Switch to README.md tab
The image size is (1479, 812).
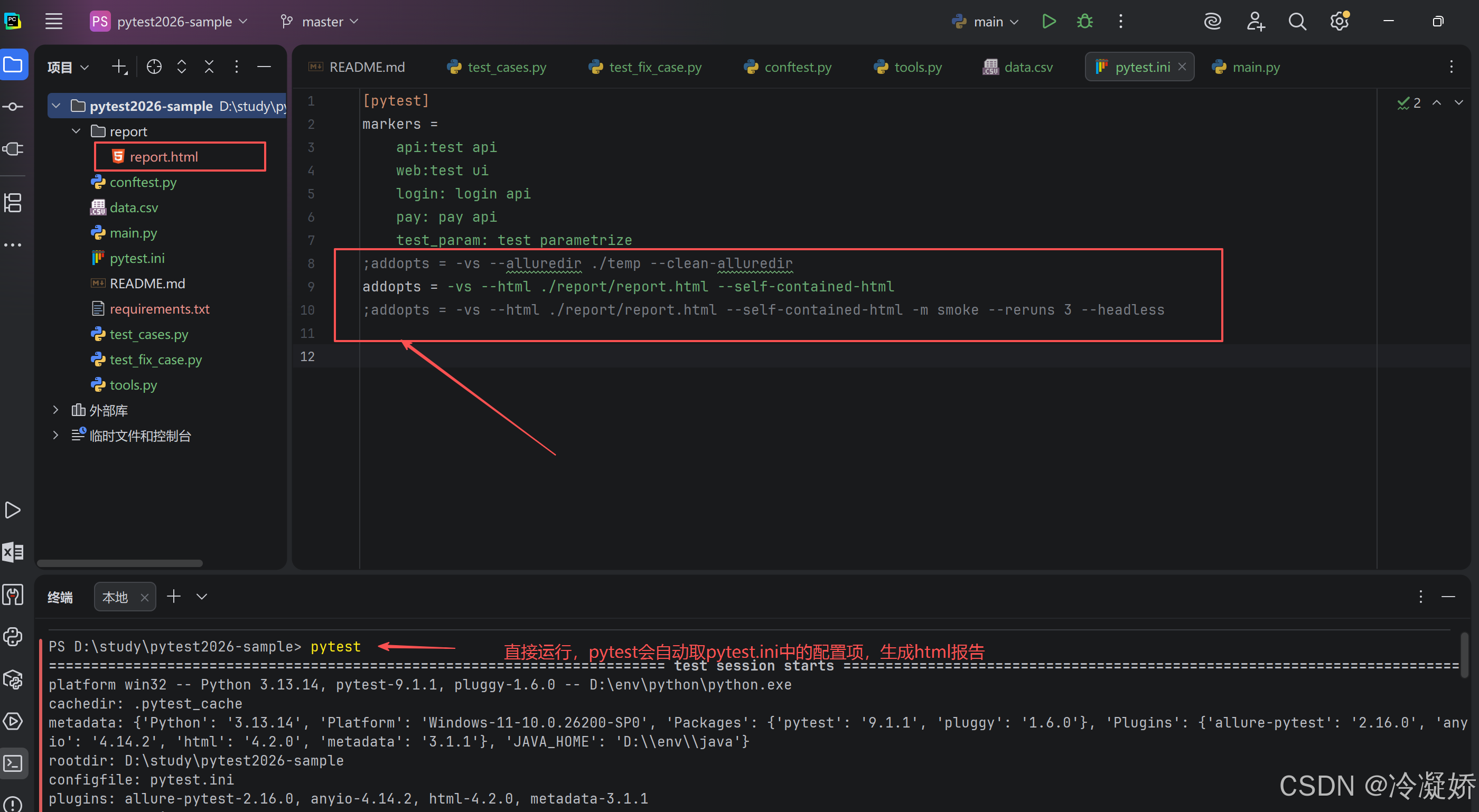357,67
